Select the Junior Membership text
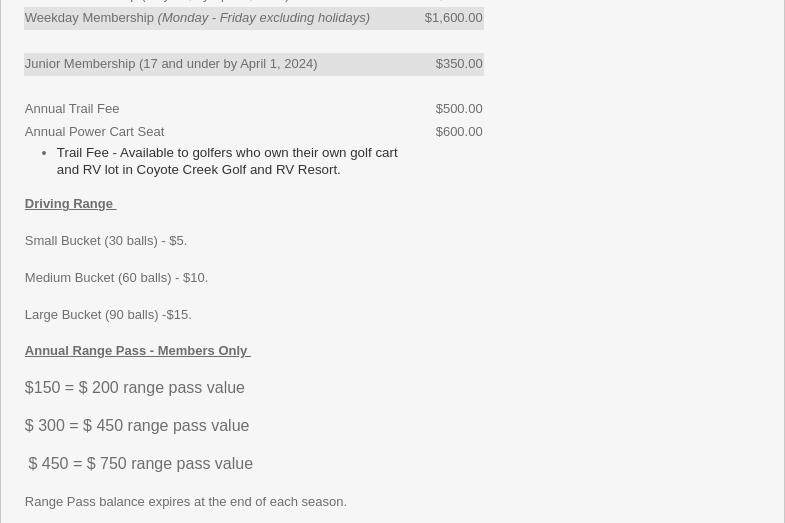This screenshot has width=785, height=523. 170,63
